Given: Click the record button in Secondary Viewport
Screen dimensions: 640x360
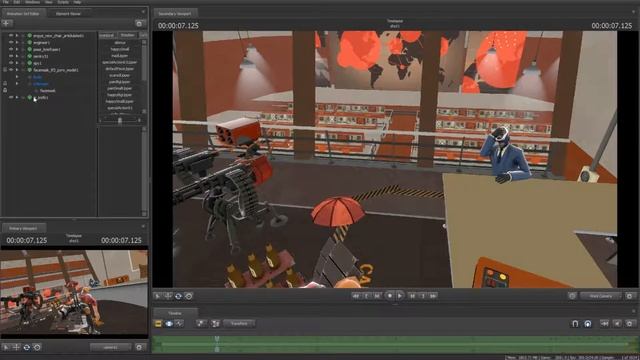Looking at the screenshot, I should (390, 296).
